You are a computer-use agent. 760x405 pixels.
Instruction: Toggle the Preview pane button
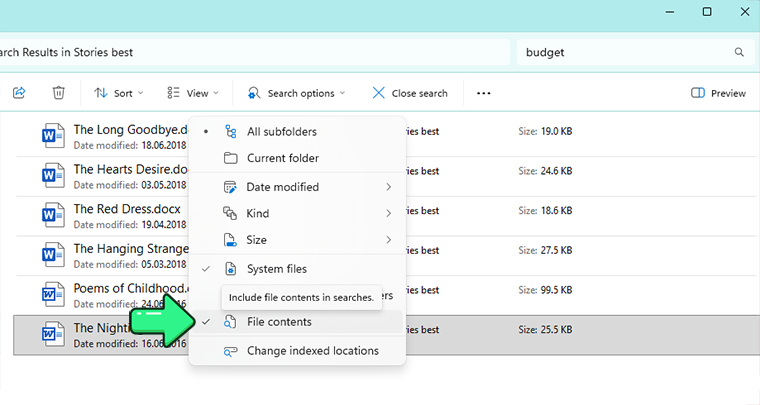click(x=718, y=93)
